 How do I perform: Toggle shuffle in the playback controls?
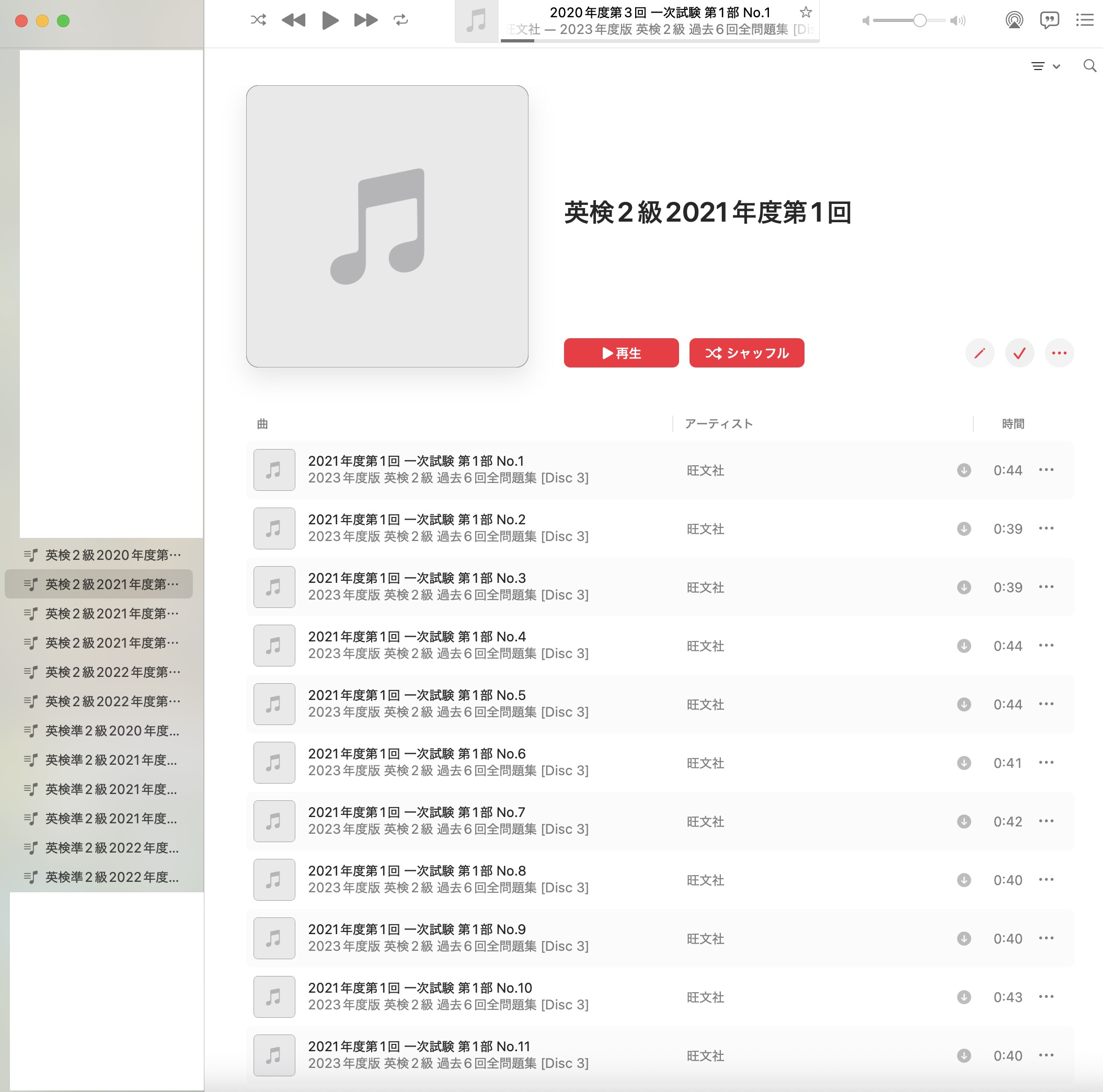(258, 20)
